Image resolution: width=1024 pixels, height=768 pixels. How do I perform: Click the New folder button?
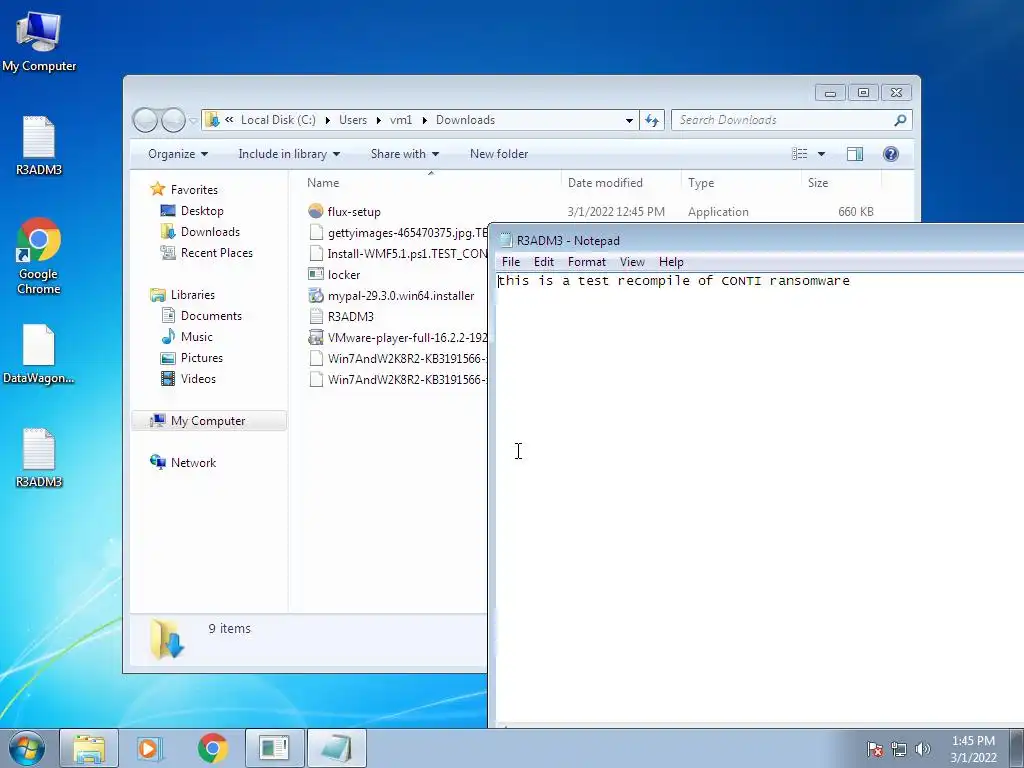pyautogui.click(x=499, y=154)
